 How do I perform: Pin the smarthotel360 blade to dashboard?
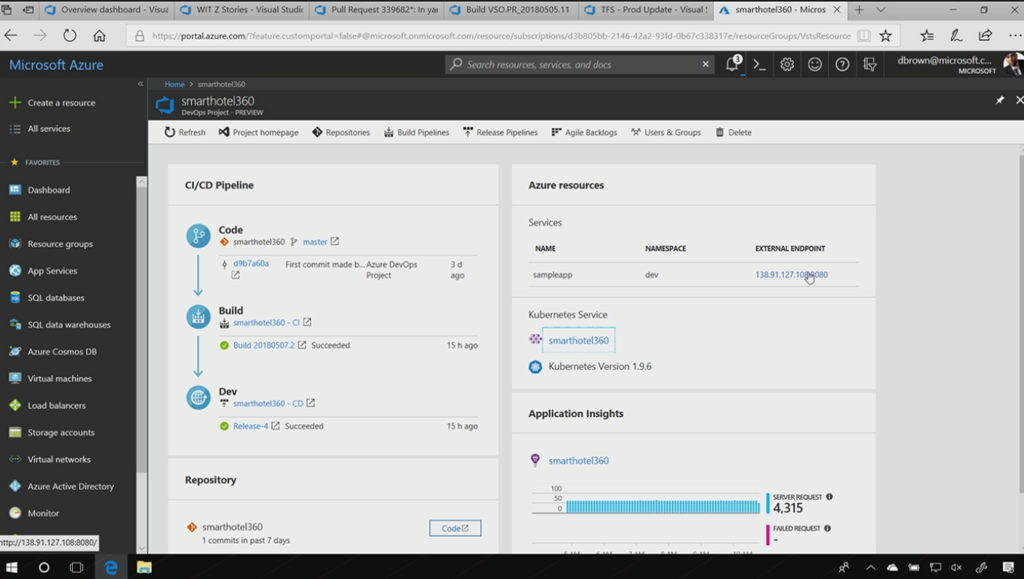pos(1000,100)
